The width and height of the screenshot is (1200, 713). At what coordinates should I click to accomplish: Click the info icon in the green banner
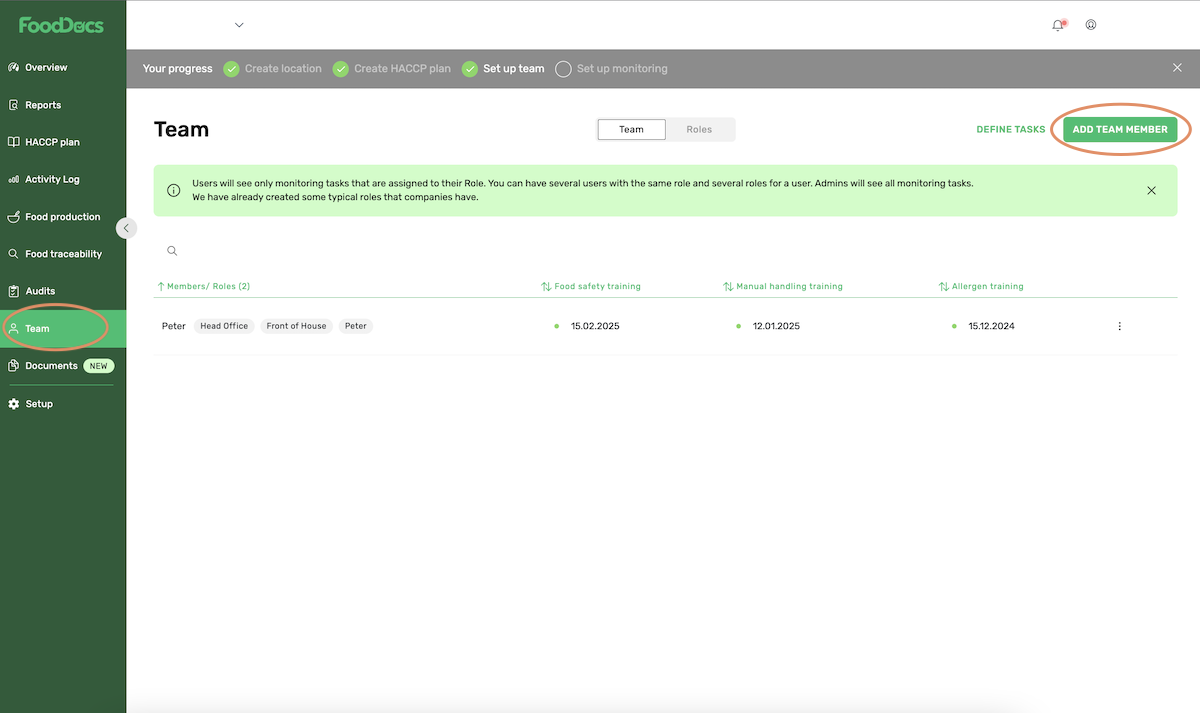(x=173, y=190)
